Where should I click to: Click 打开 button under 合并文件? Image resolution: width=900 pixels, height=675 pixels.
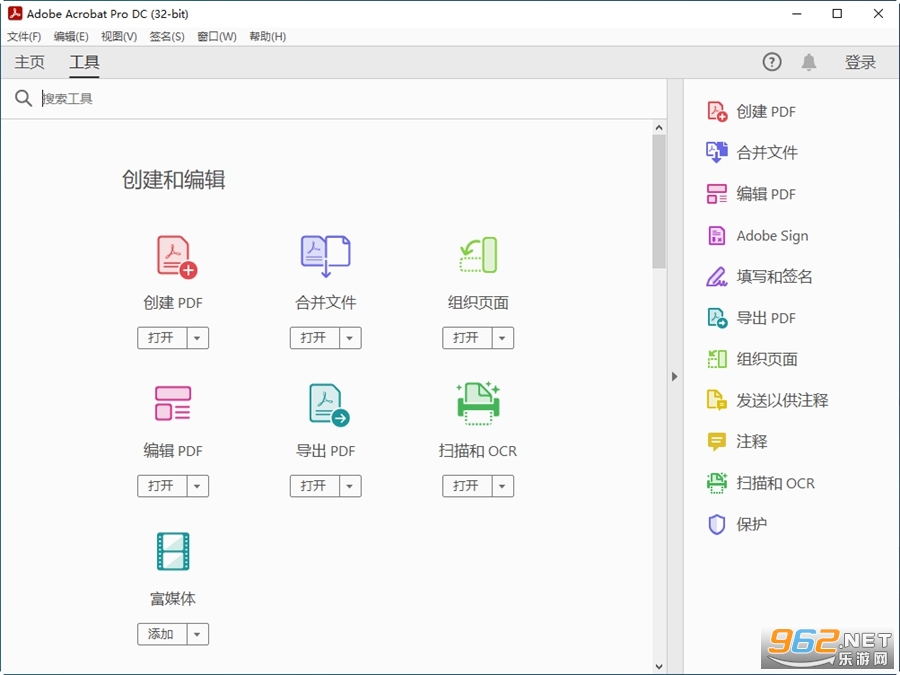click(x=315, y=338)
